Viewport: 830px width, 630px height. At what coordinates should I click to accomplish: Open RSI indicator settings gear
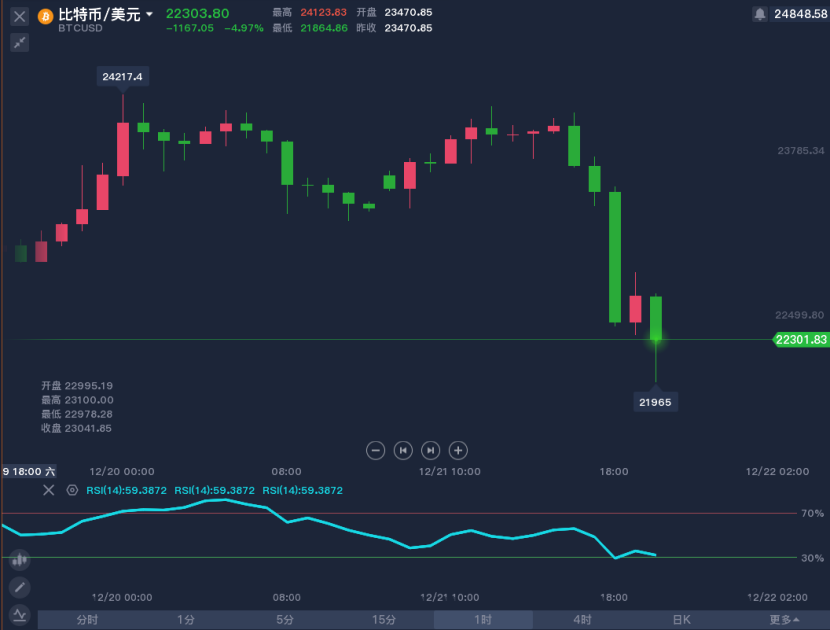pyautogui.click(x=73, y=490)
